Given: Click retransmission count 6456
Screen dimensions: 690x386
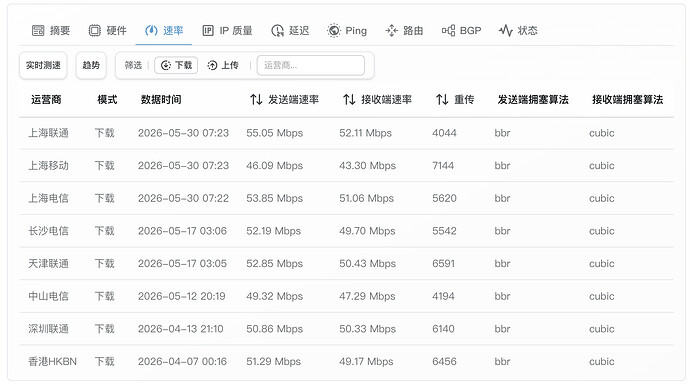Looking at the screenshot, I should (x=444, y=361).
